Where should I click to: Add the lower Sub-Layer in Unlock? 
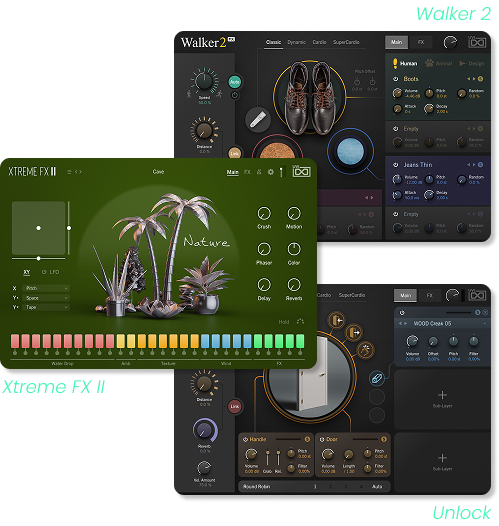tap(442, 462)
